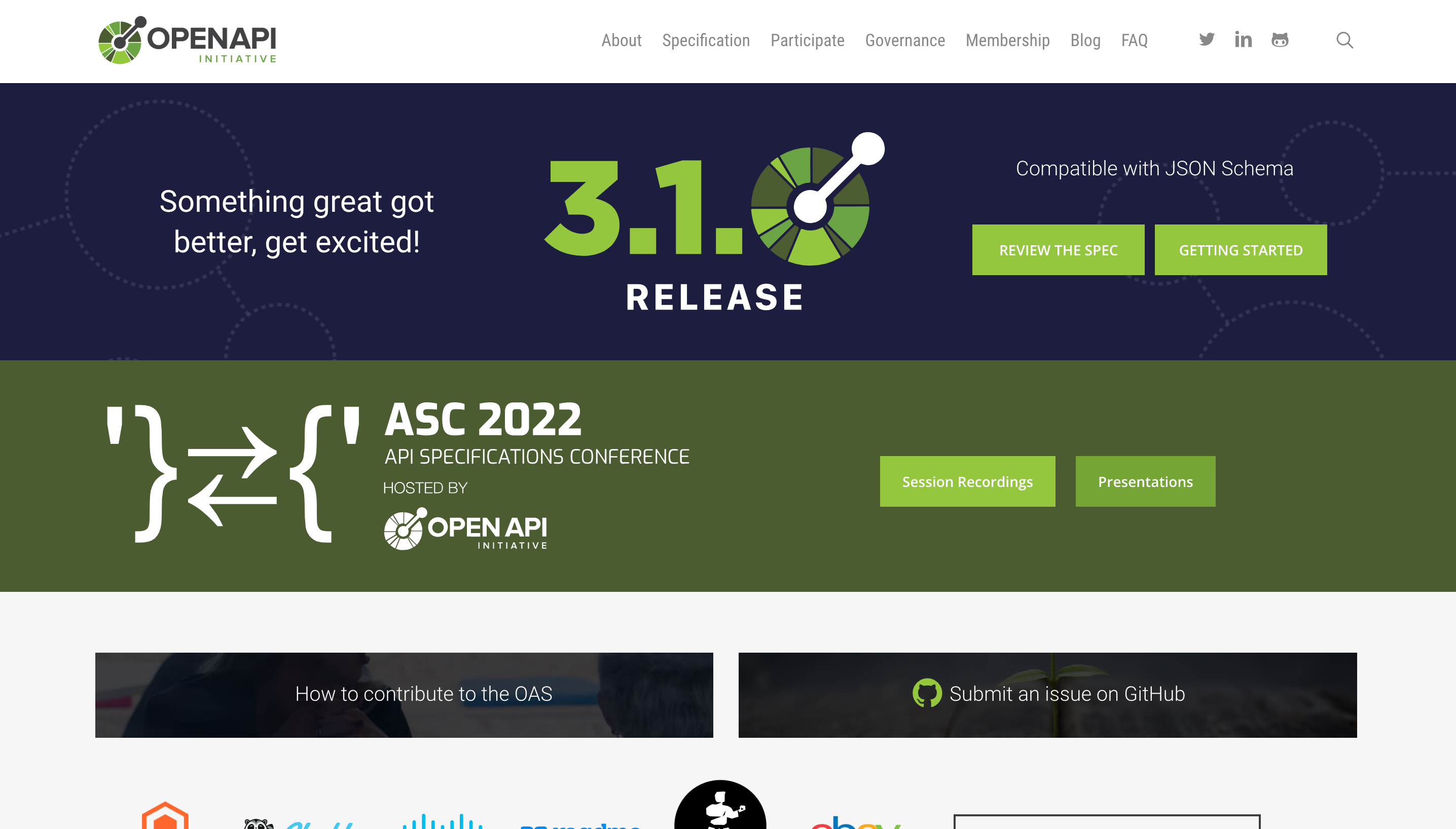Screen dimensions: 1456x829
Task: Click the orange hexagon sponsor logo
Action: click(165, 815)
